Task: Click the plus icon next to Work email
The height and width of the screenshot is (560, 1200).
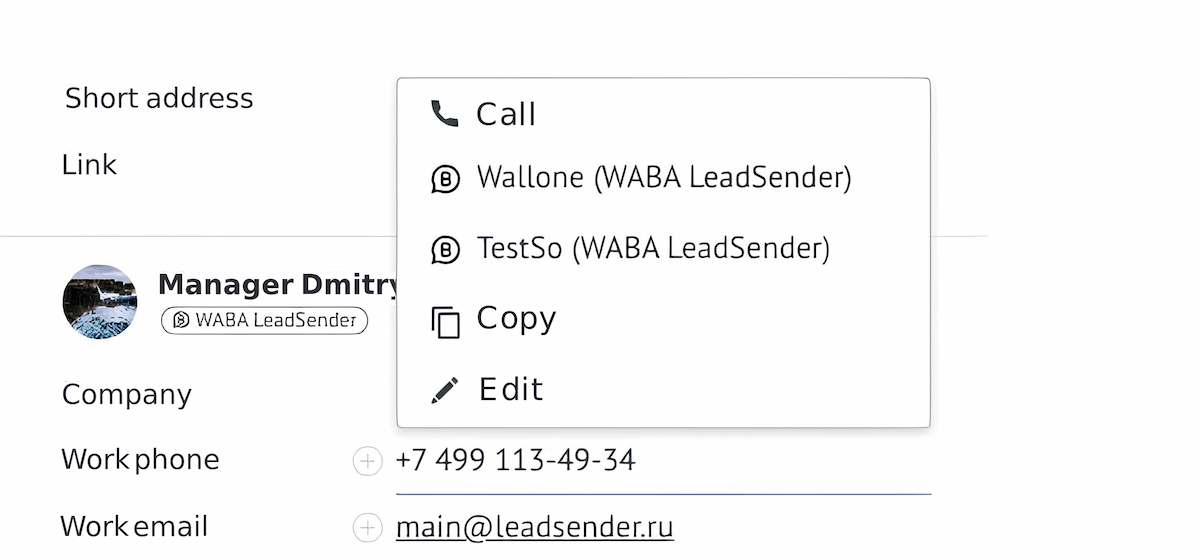Action: point(368,528)
